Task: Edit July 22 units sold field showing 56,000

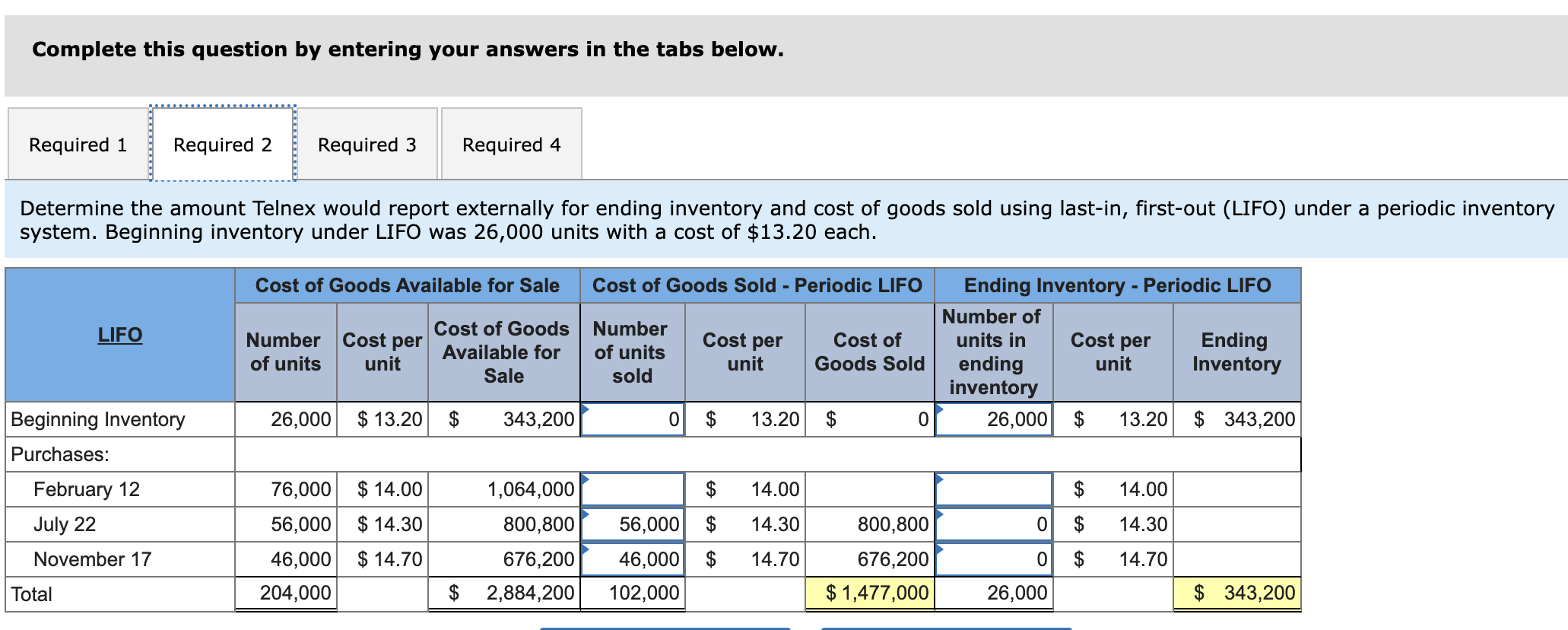Action: click(633, 524)
